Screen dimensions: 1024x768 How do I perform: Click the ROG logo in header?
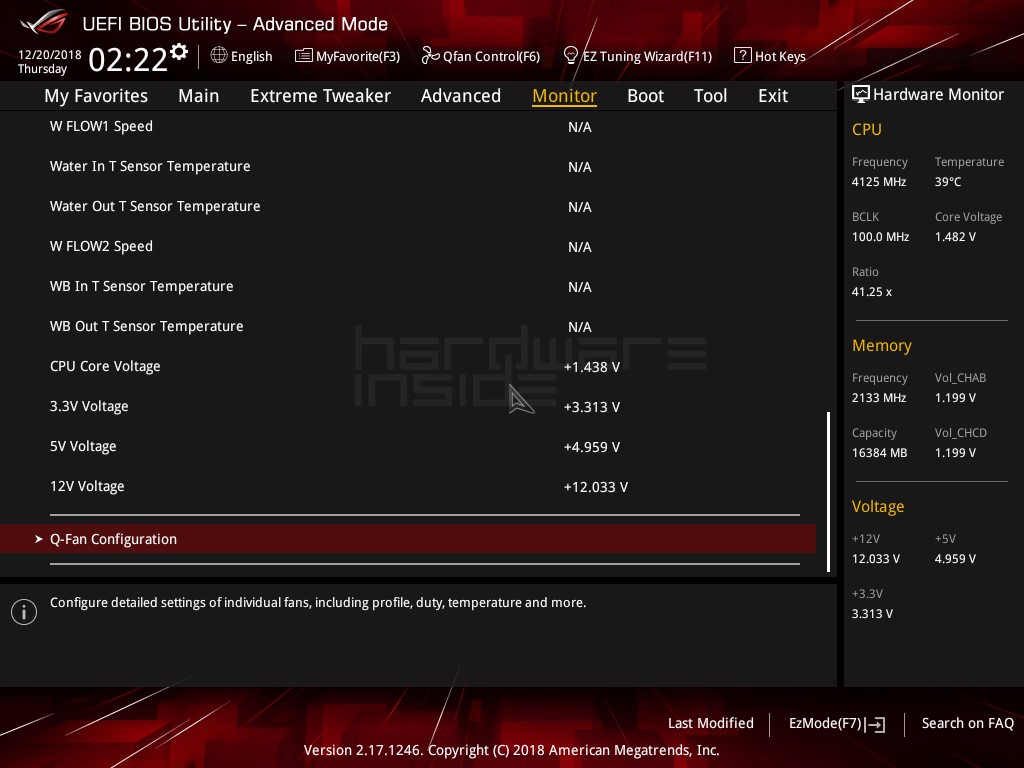pos(44,22)
